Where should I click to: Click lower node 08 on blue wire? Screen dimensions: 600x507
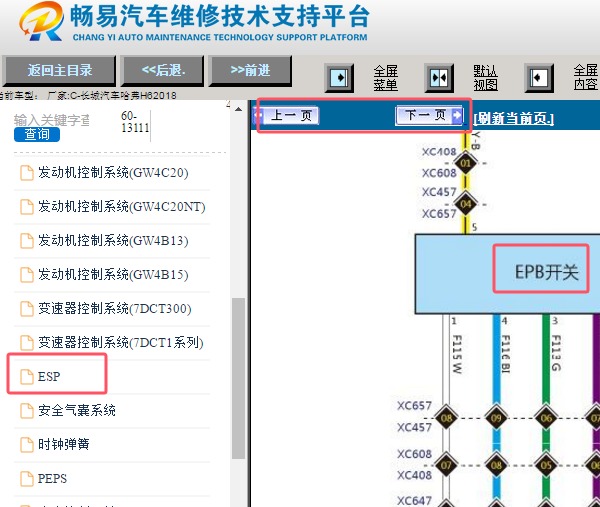496,465
